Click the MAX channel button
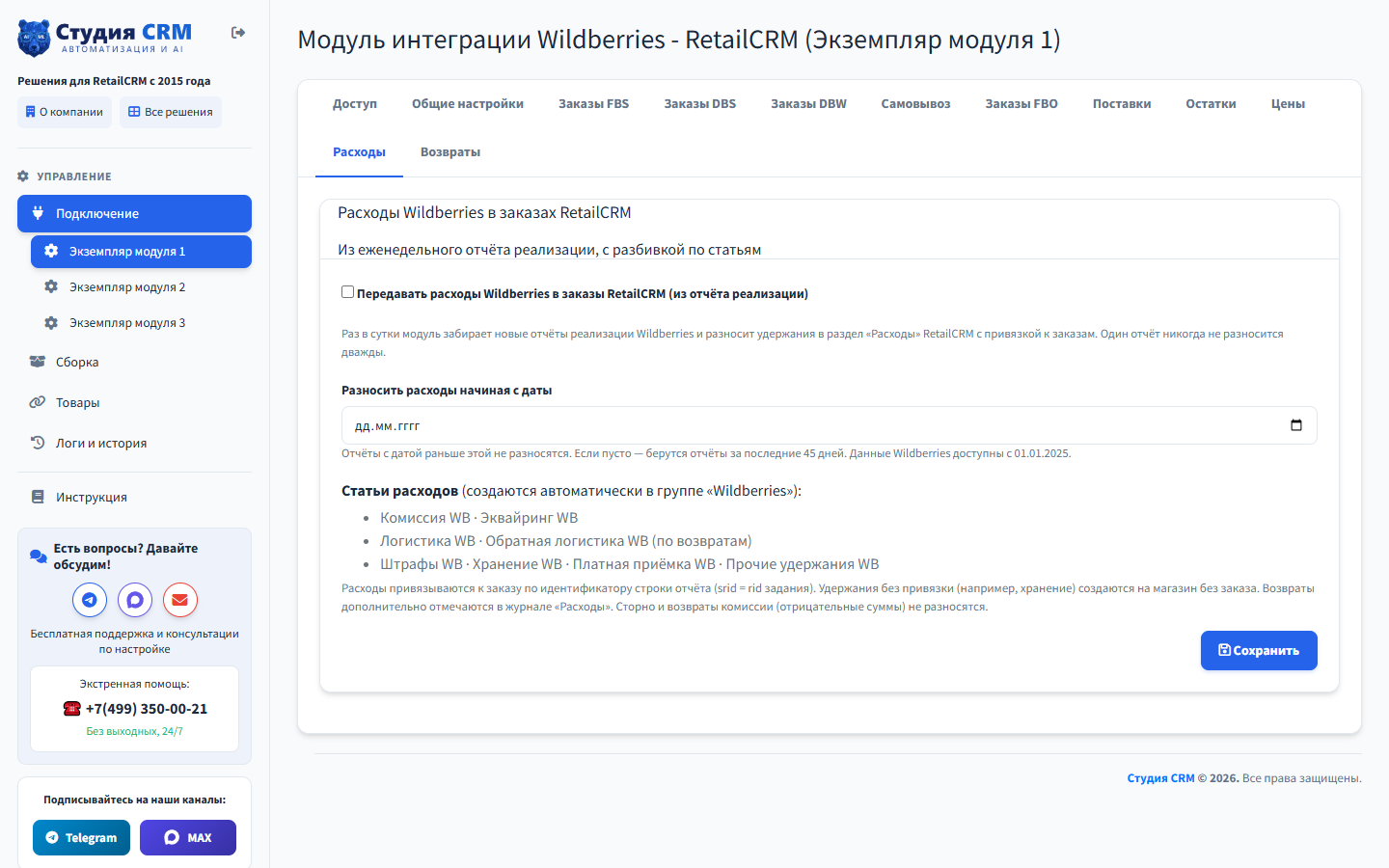This screenshot has width=1389, height=868. point(188,837)
